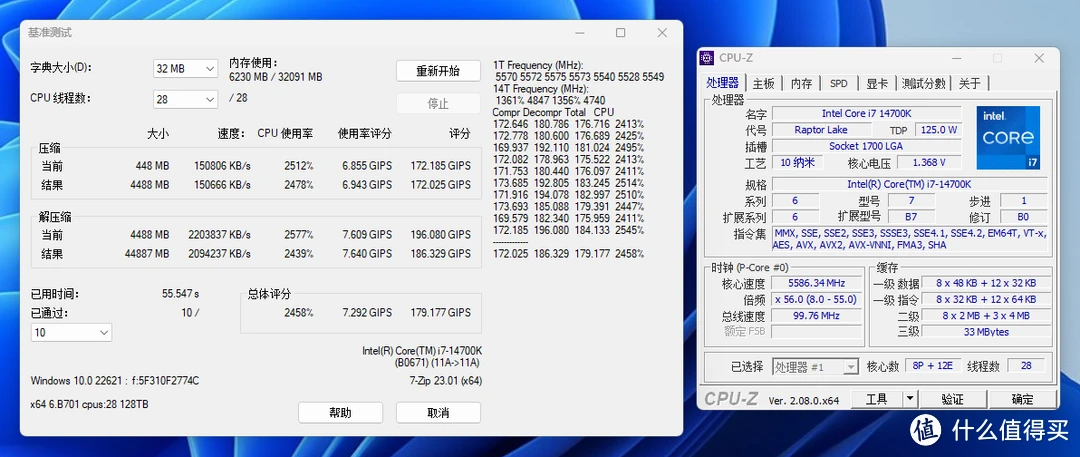Click the 取消 cancel button

click(438, 413)
